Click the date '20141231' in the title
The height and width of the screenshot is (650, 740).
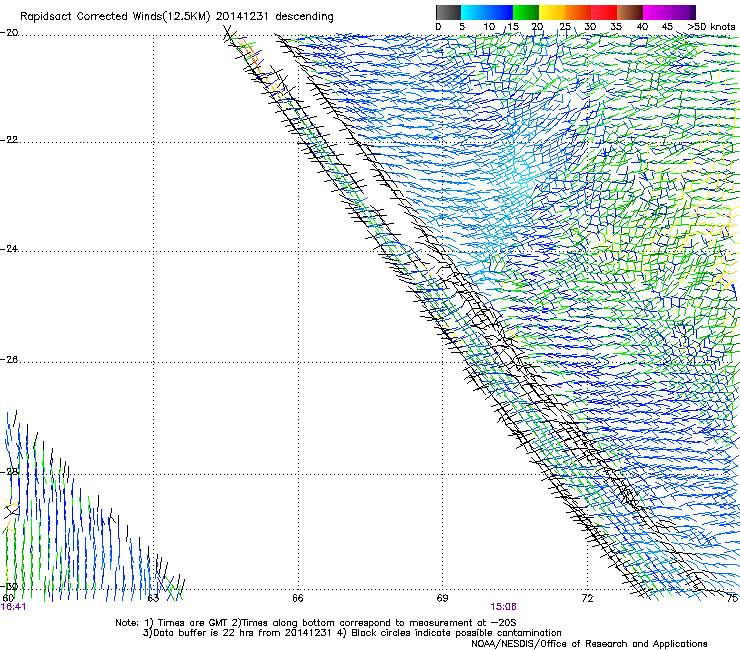click(242, 16)
